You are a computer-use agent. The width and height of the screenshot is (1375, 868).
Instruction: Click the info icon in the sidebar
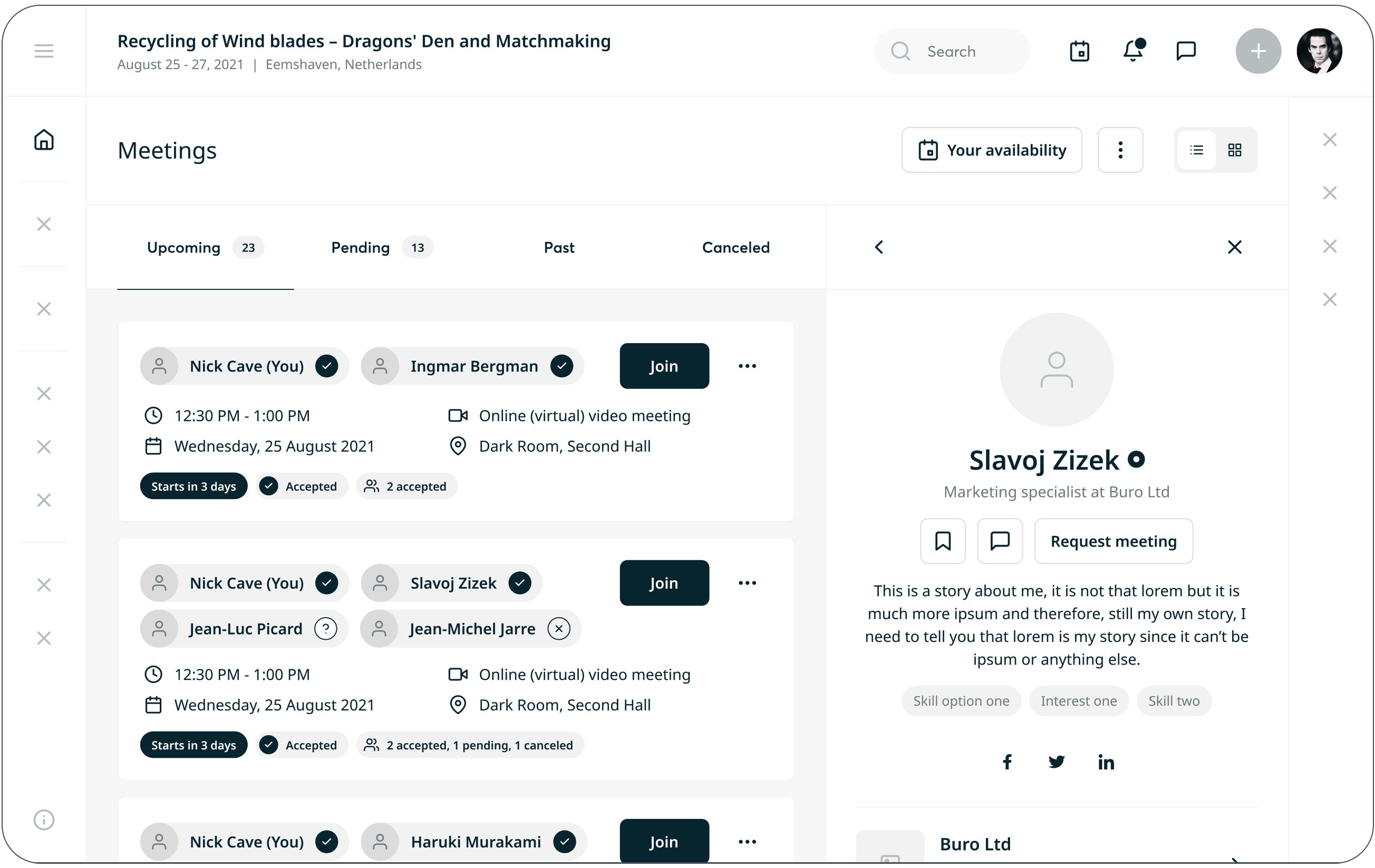[x=44, y=820]
